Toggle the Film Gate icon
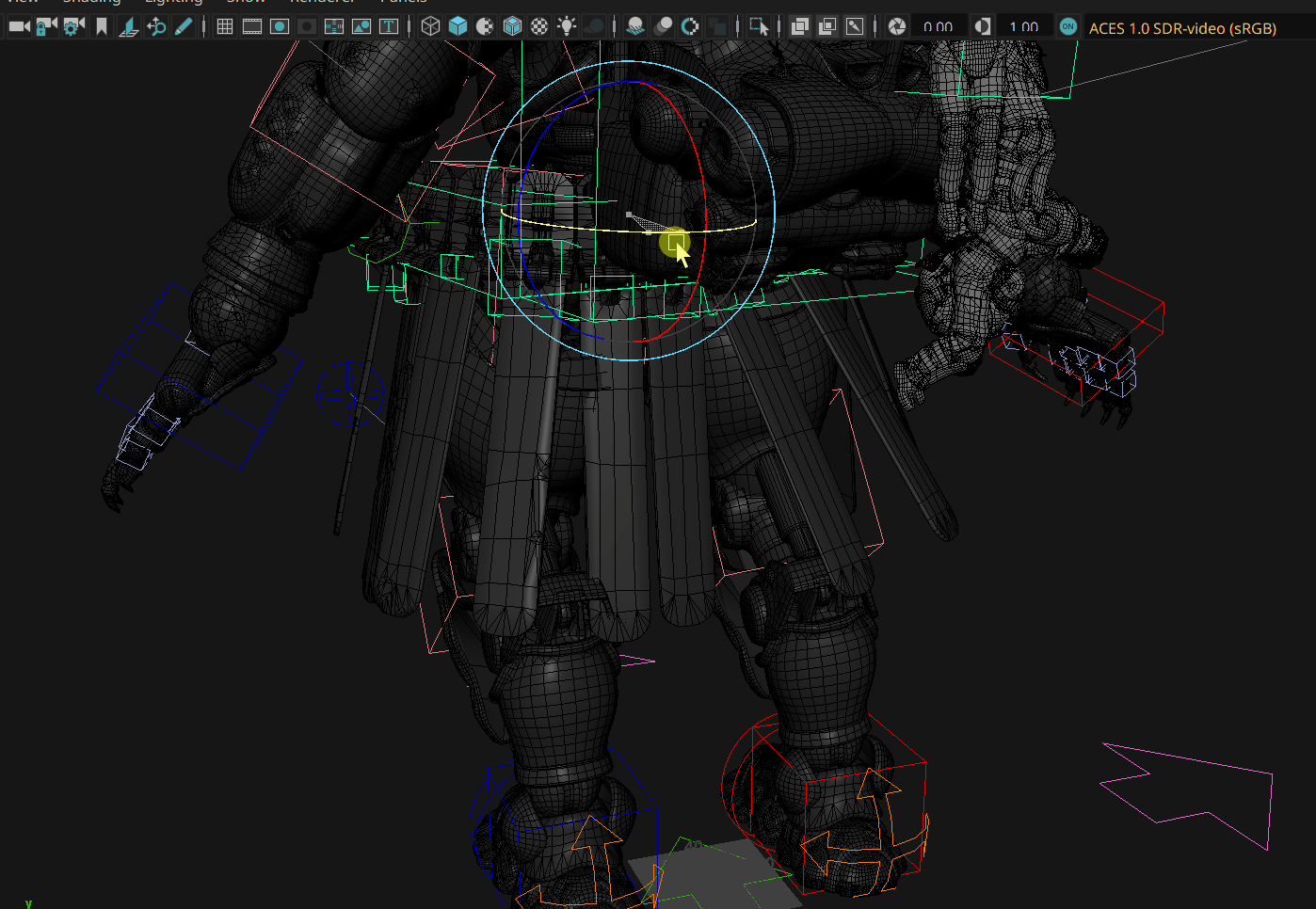The width and height of the screenshot is (1316, 909). pyautogui.click(x=252, y=26)
